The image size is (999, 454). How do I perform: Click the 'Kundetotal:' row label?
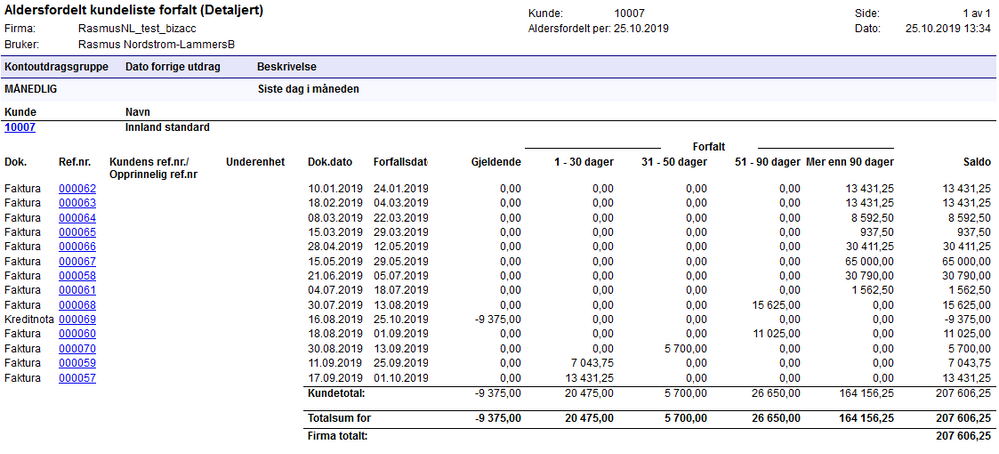tap(336, 394)
